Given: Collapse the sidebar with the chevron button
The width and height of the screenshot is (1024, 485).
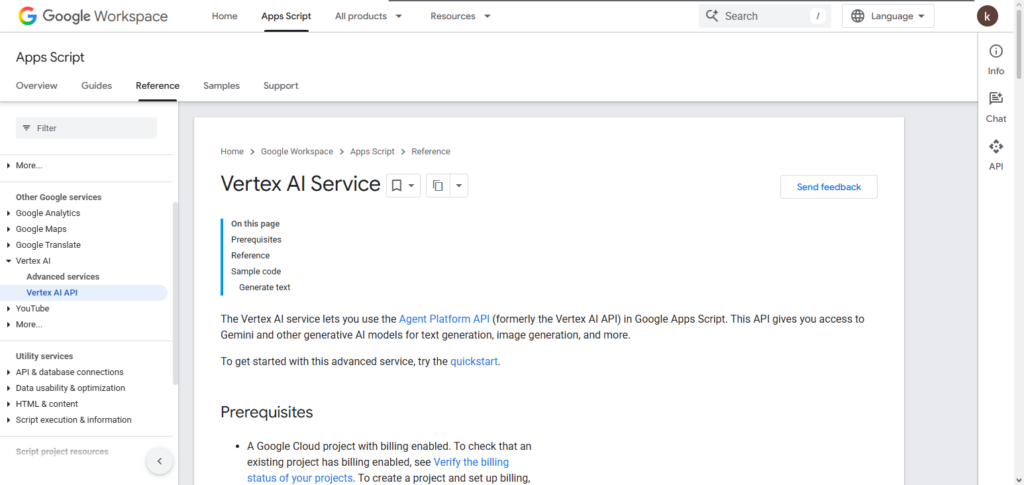Looking at the screenshot, I should [159, 462].
